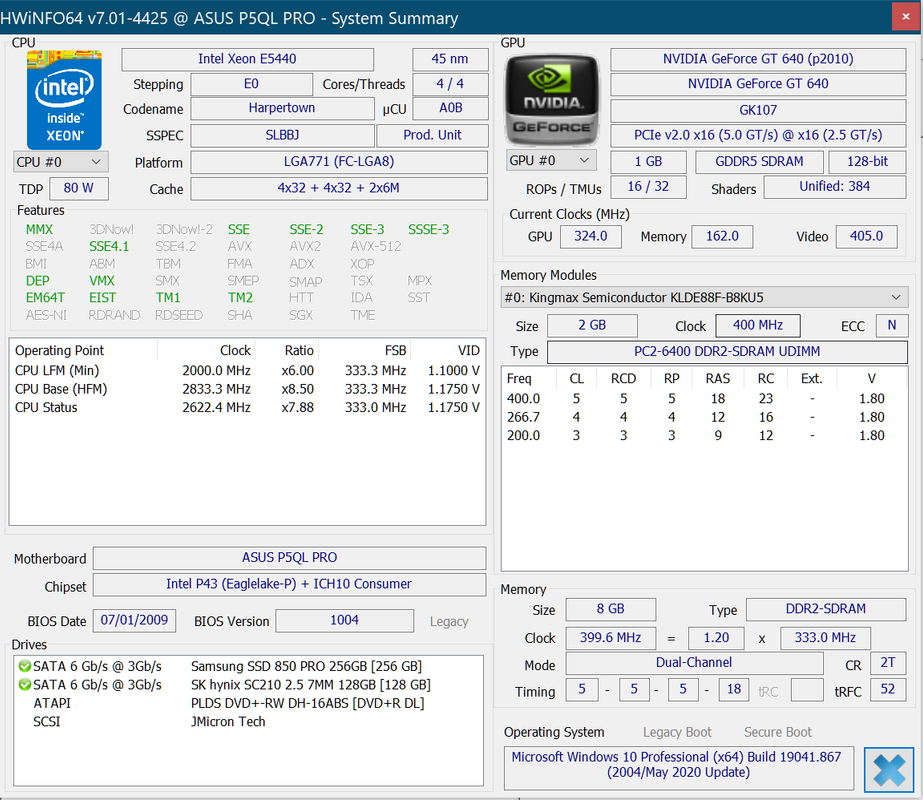Click the Intel P43 chipset field
The image size is (923, 800).
click(x=290, y=585)
